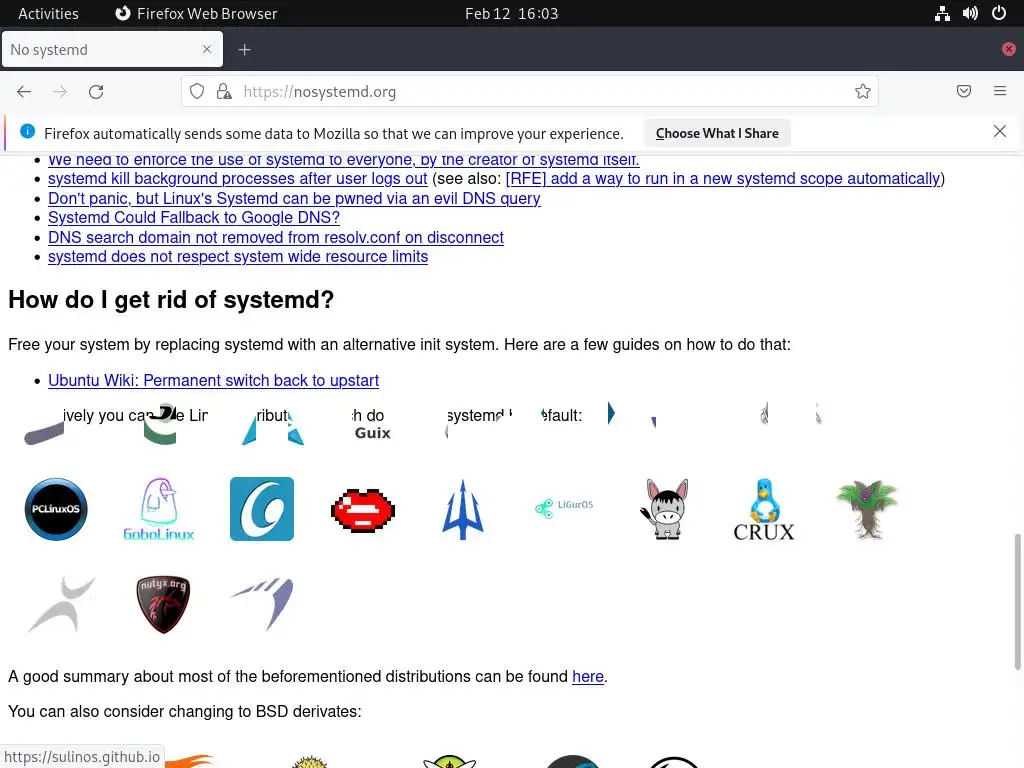Open systemd resource limits link

pyautogui.click(x=238, y=257)
